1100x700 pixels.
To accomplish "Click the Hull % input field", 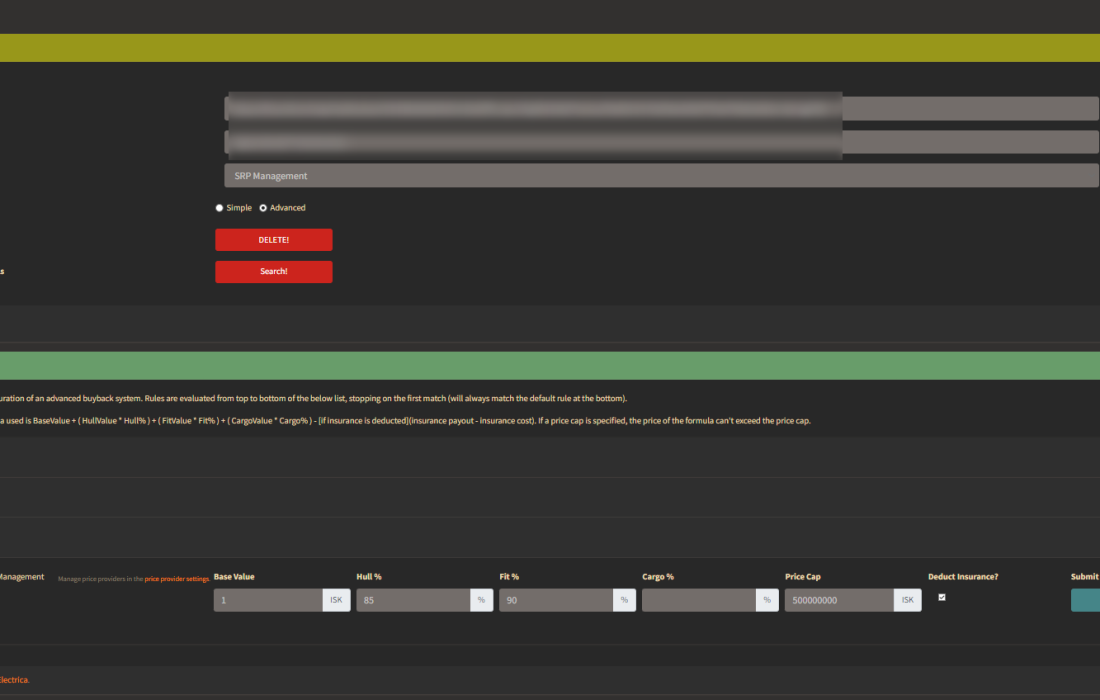I will pyautogui.click(x=412, y=600).
